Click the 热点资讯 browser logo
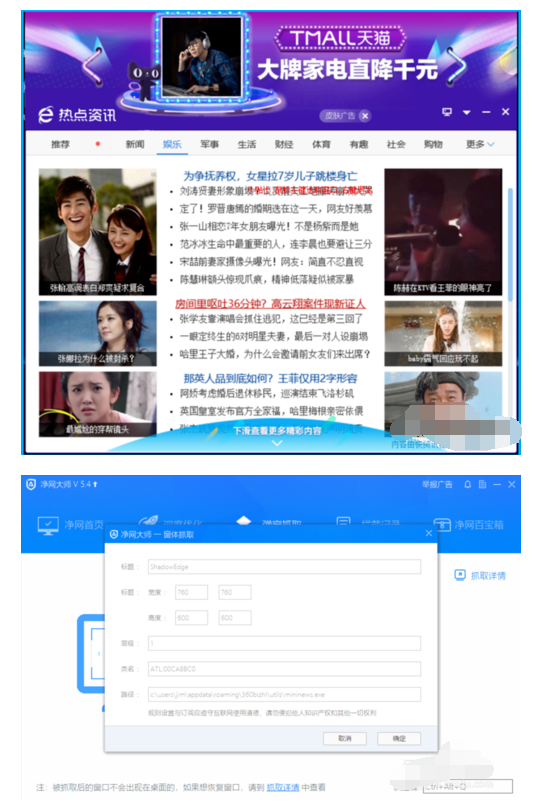Viewport: 543px width, 809px height. [x=46, y=114]
